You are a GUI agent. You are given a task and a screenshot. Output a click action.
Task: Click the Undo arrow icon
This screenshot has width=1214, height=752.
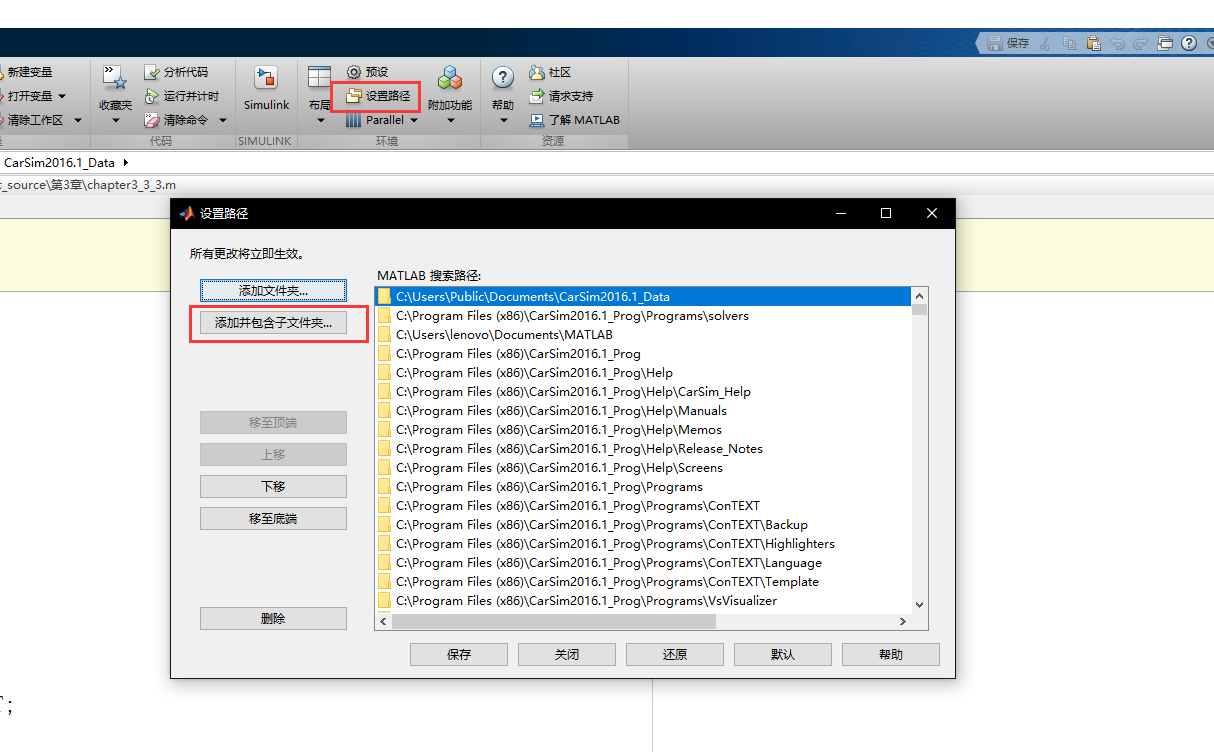click(1118, 43)
